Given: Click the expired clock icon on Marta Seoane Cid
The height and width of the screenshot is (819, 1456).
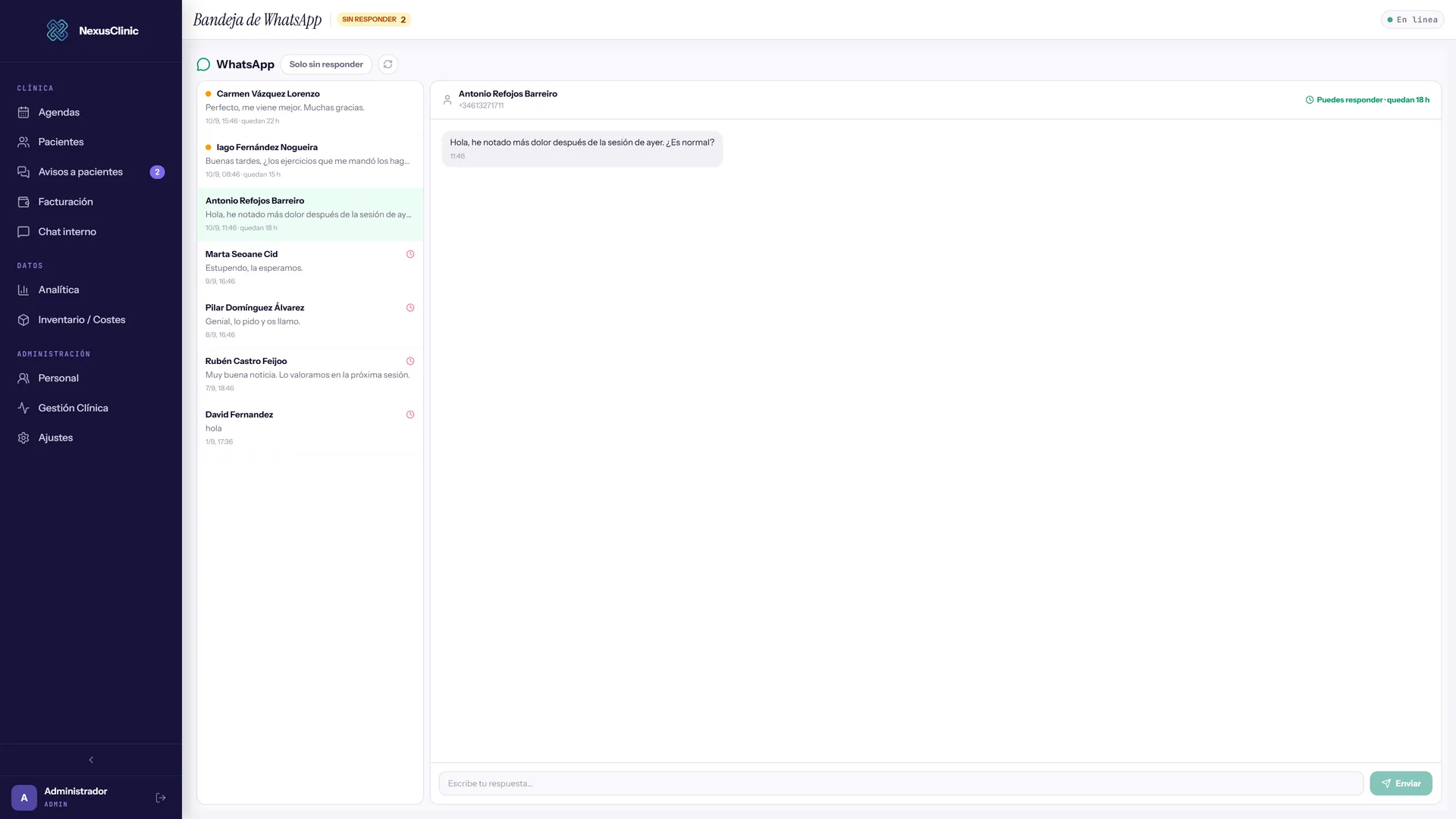Looking at the screenshot, I should 410,255.
